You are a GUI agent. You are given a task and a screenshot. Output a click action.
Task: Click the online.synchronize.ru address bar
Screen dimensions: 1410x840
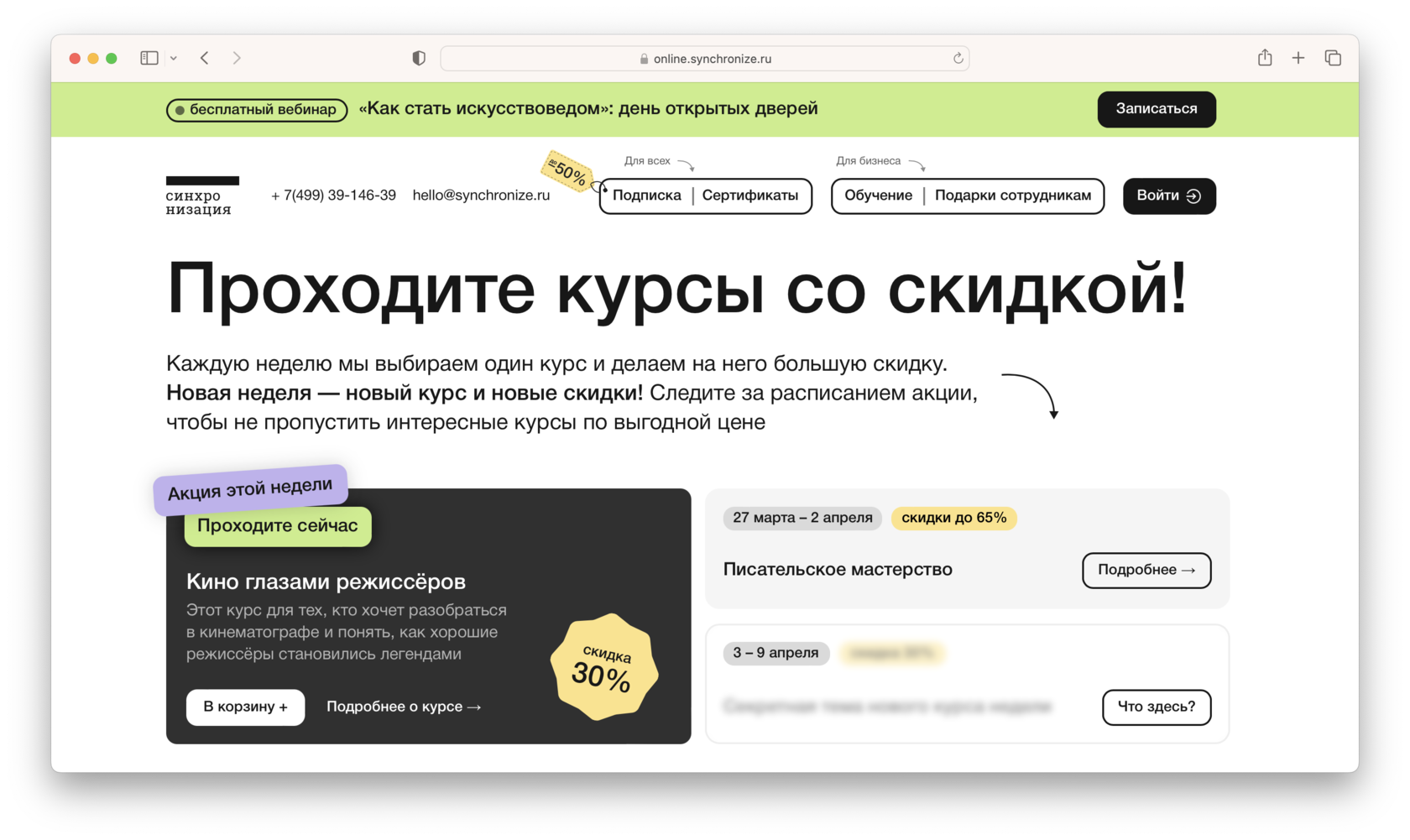[704, 58]
